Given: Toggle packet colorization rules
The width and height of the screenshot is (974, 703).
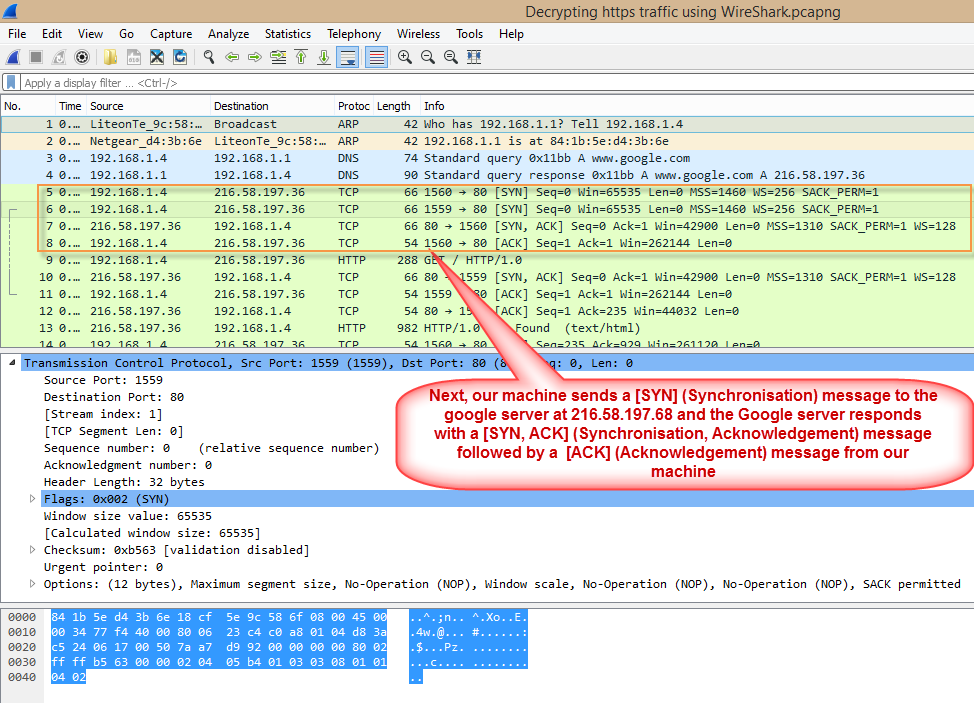Looking at the screenshot, I should click(376, 57).
